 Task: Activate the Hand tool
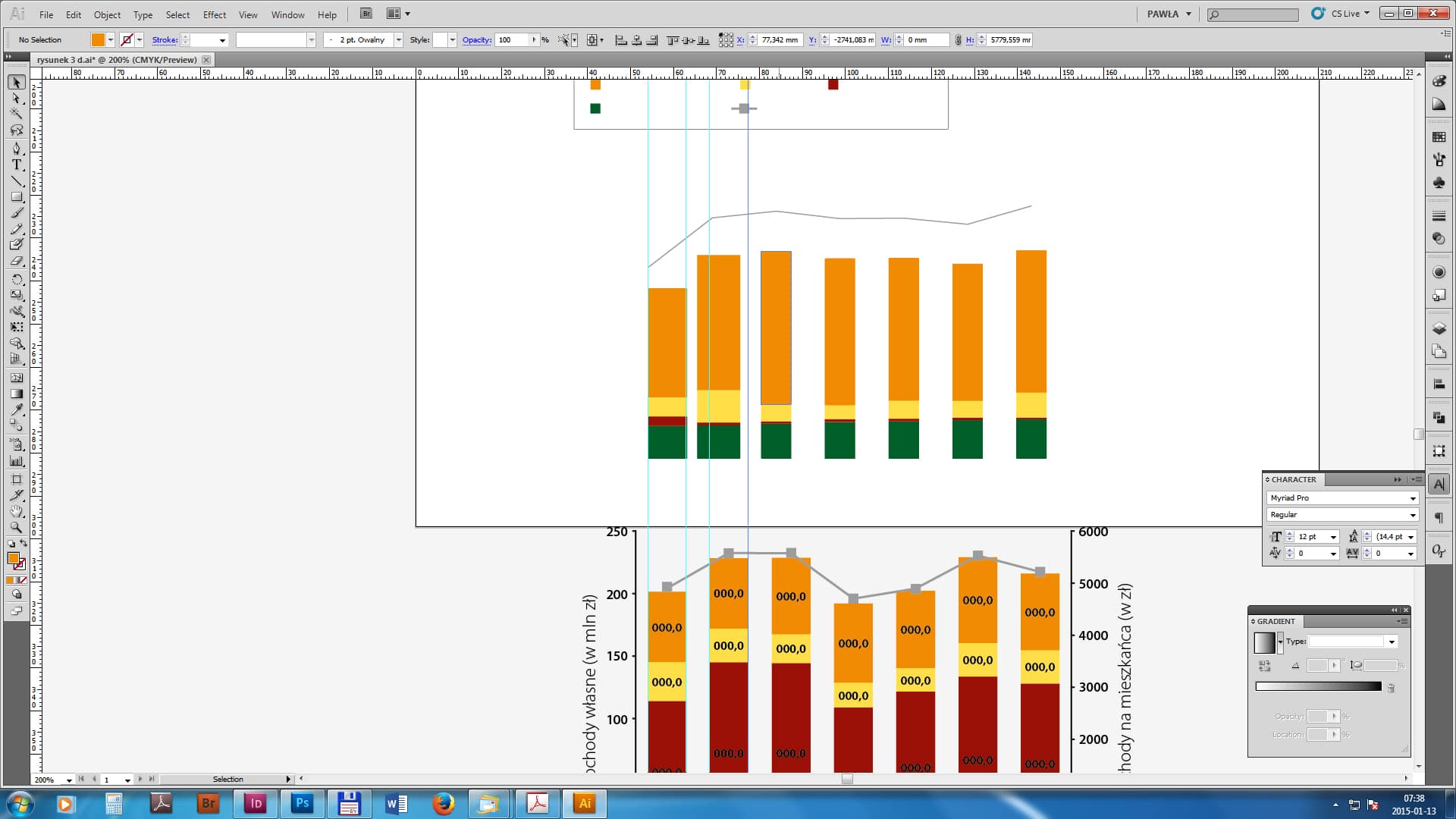click(17, 511)
